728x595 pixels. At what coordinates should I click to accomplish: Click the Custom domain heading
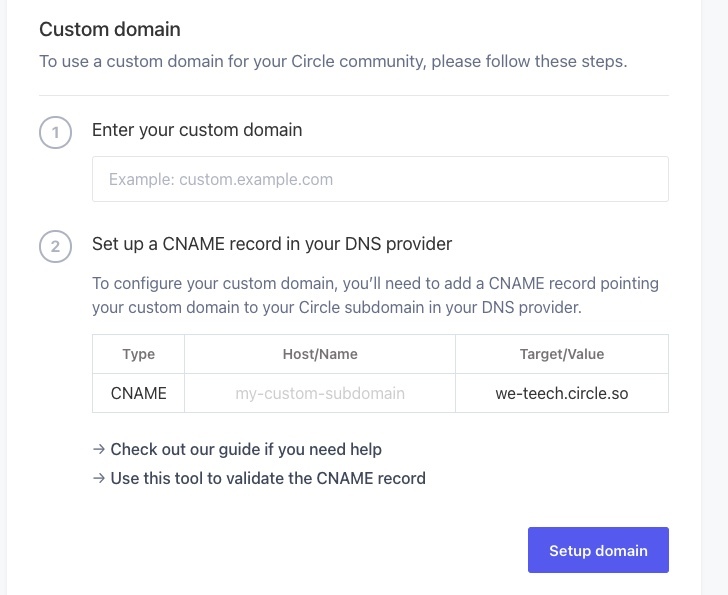(110, 29)
